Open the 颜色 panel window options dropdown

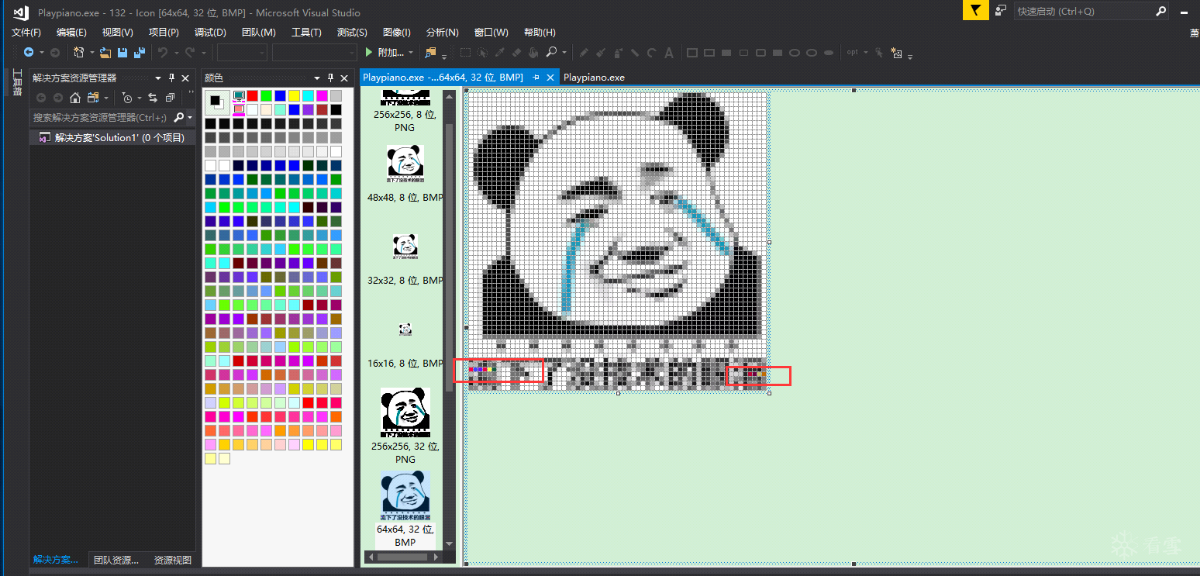[316, 77]
